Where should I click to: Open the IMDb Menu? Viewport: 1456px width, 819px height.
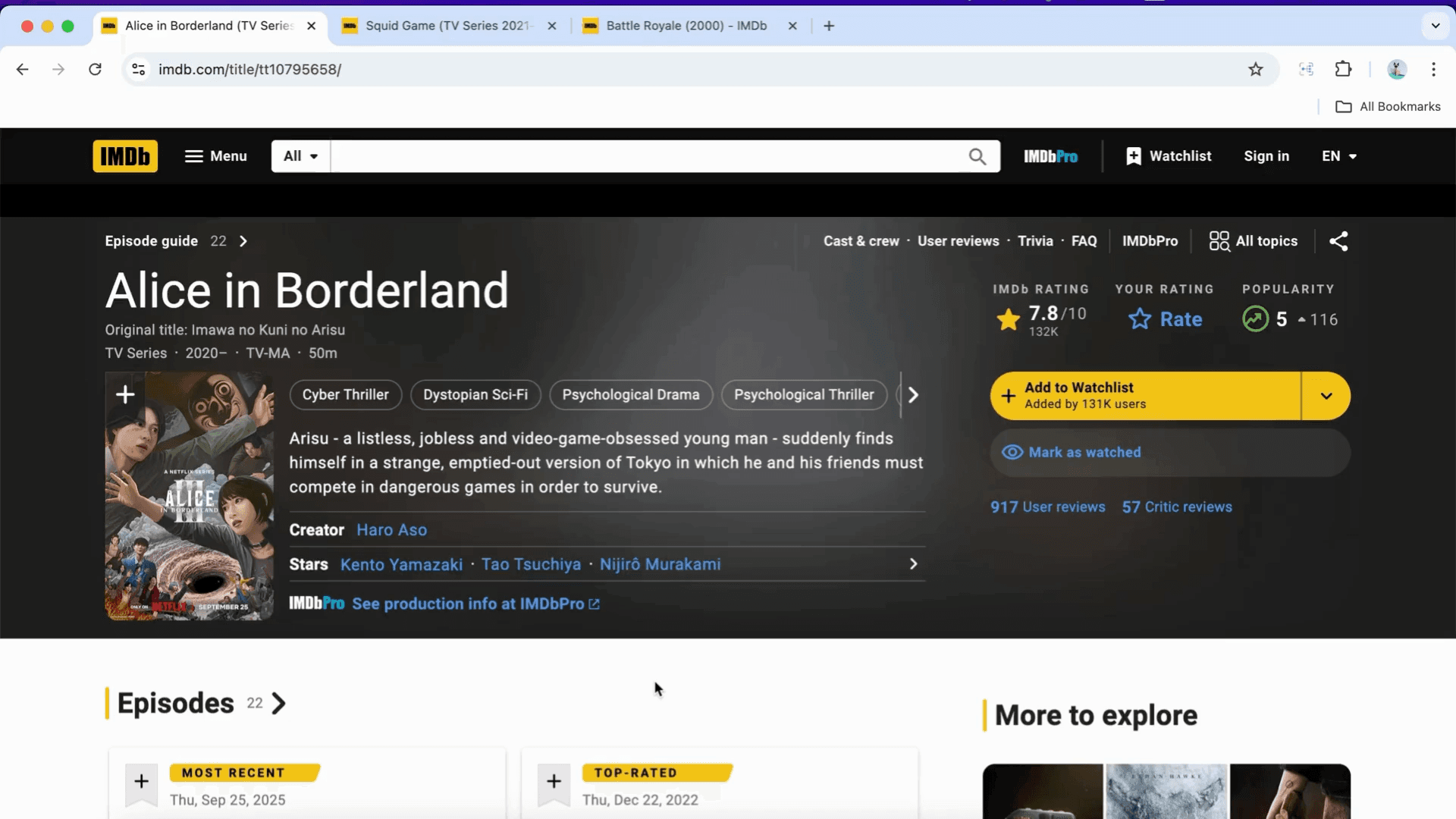(x=216, y=156)
